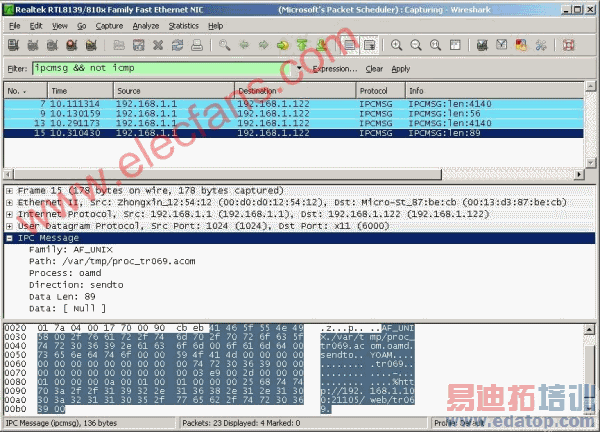Go back in packet history
The width and height of the screenshot is (600, 432).
pos(244,45)
